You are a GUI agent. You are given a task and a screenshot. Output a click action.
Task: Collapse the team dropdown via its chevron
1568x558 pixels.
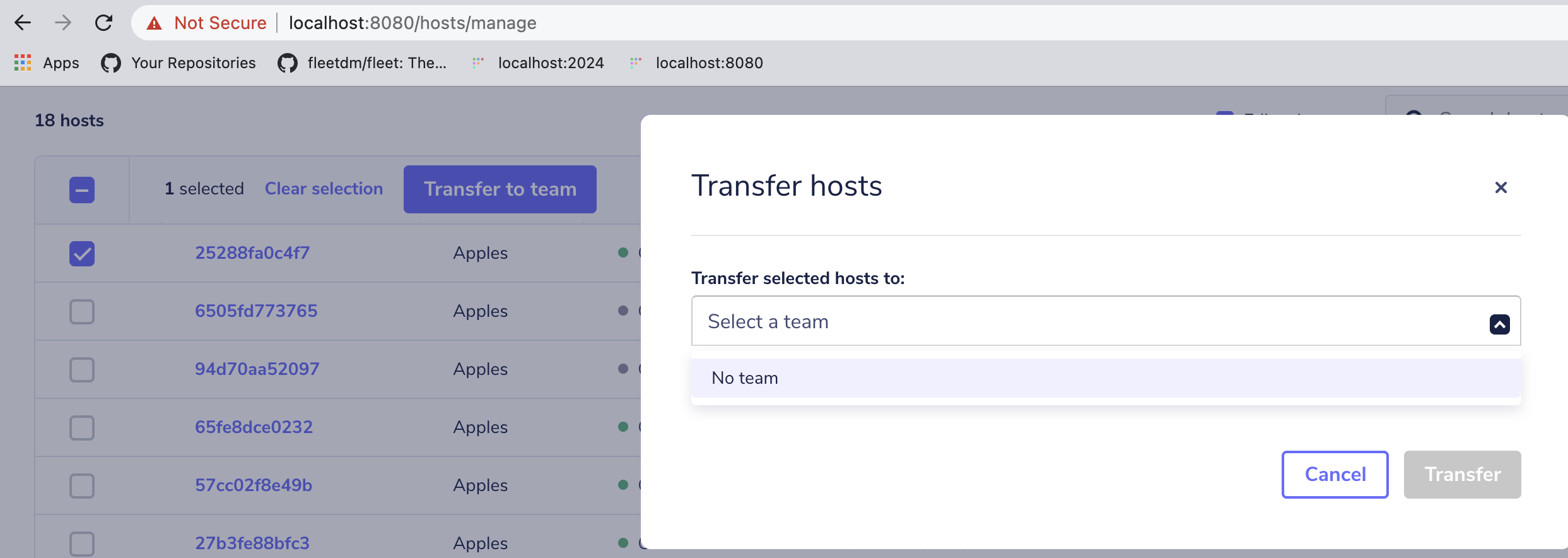(x=1501, y=324)
